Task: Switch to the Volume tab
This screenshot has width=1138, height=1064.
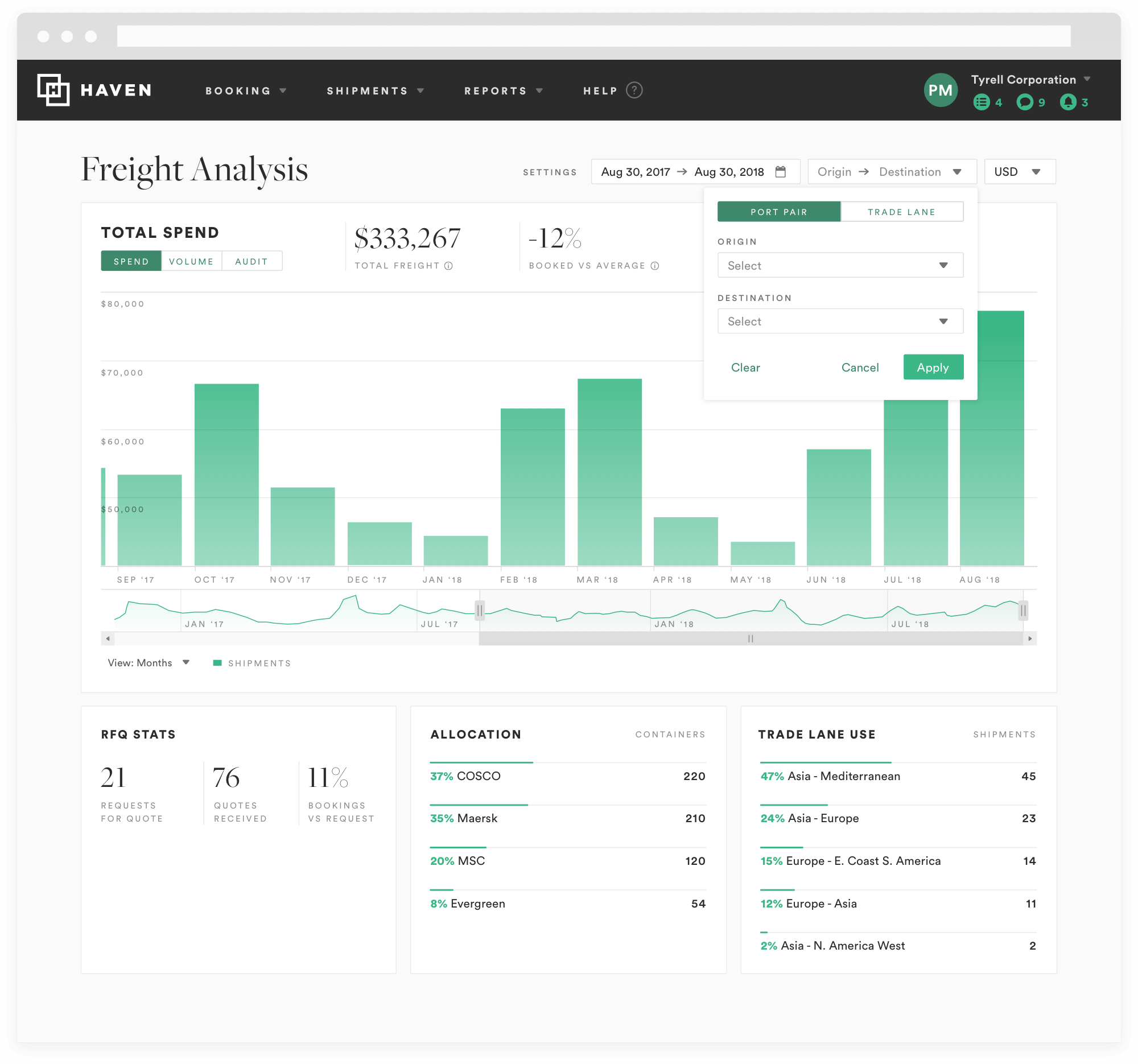Action: pos(191,262)
